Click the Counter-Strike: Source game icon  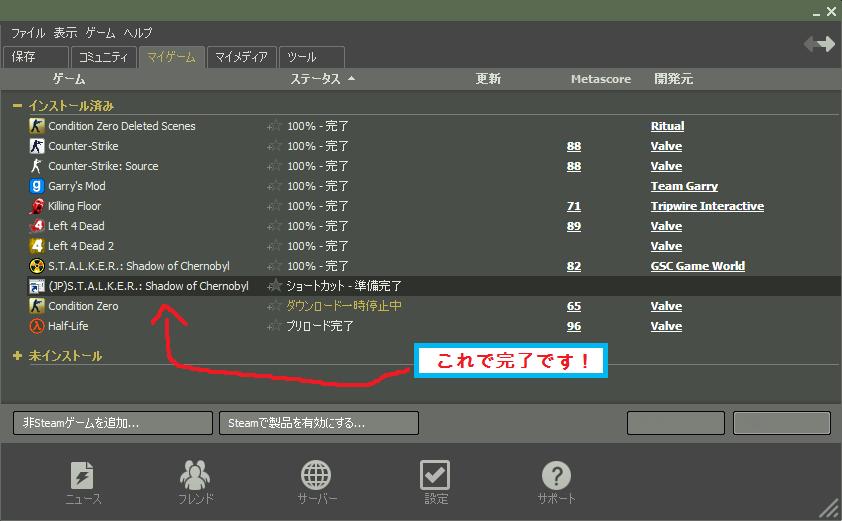37,165
